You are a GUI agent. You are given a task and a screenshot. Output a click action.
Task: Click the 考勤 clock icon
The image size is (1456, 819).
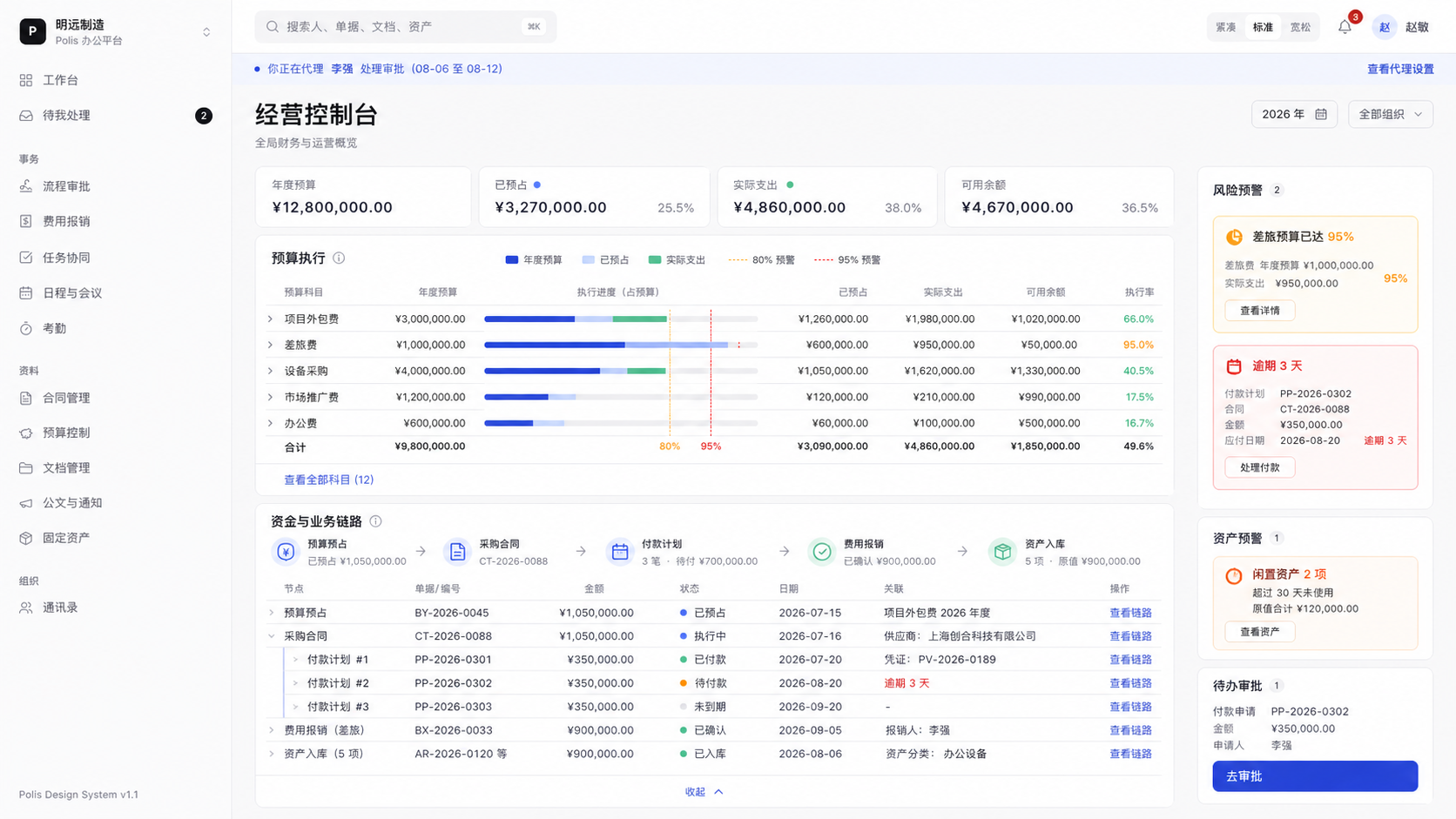[x=26, y=328]
